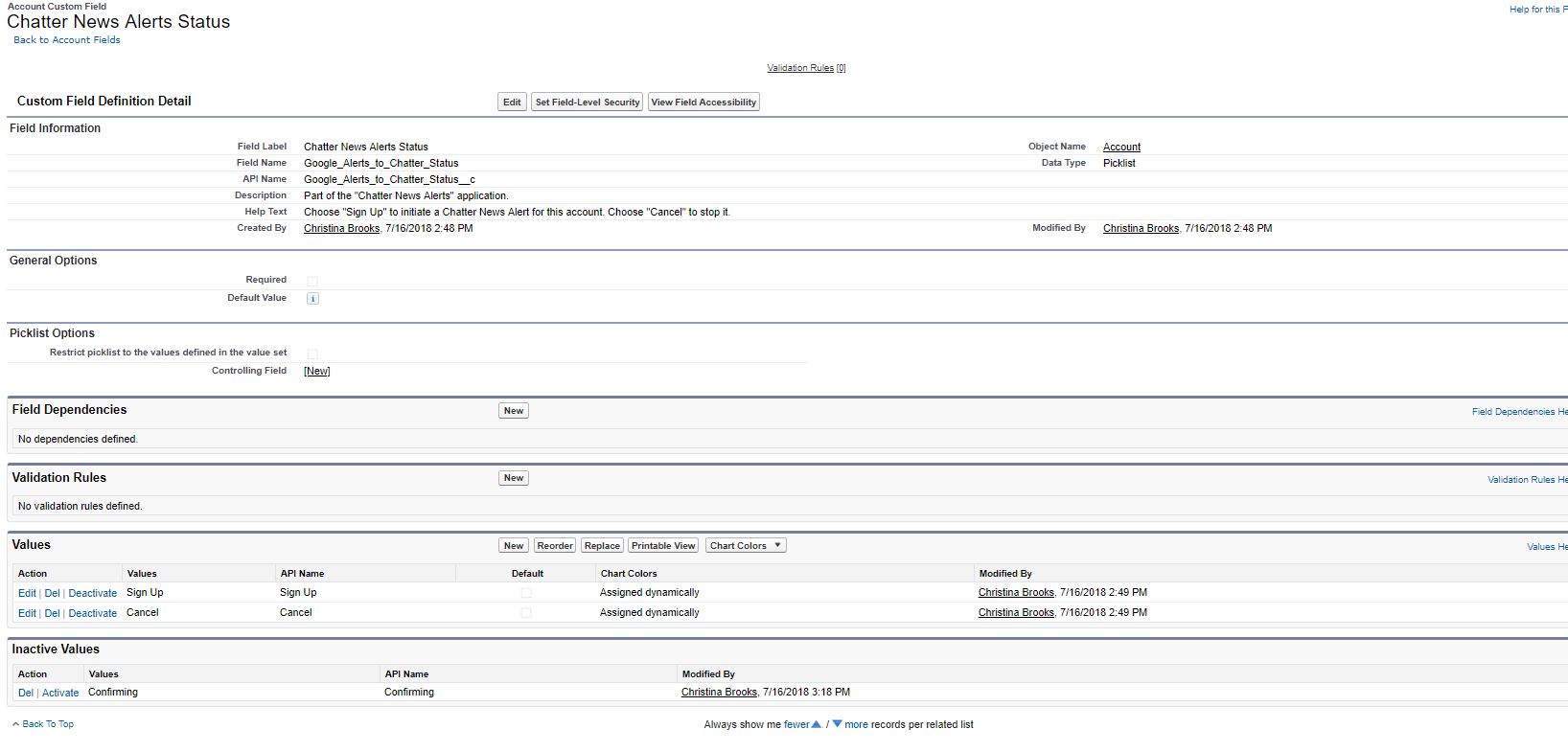1568x752 pixels.
Task: Click the Edit button for field definition
Action: pyautogui.click(x=512, y=103)
